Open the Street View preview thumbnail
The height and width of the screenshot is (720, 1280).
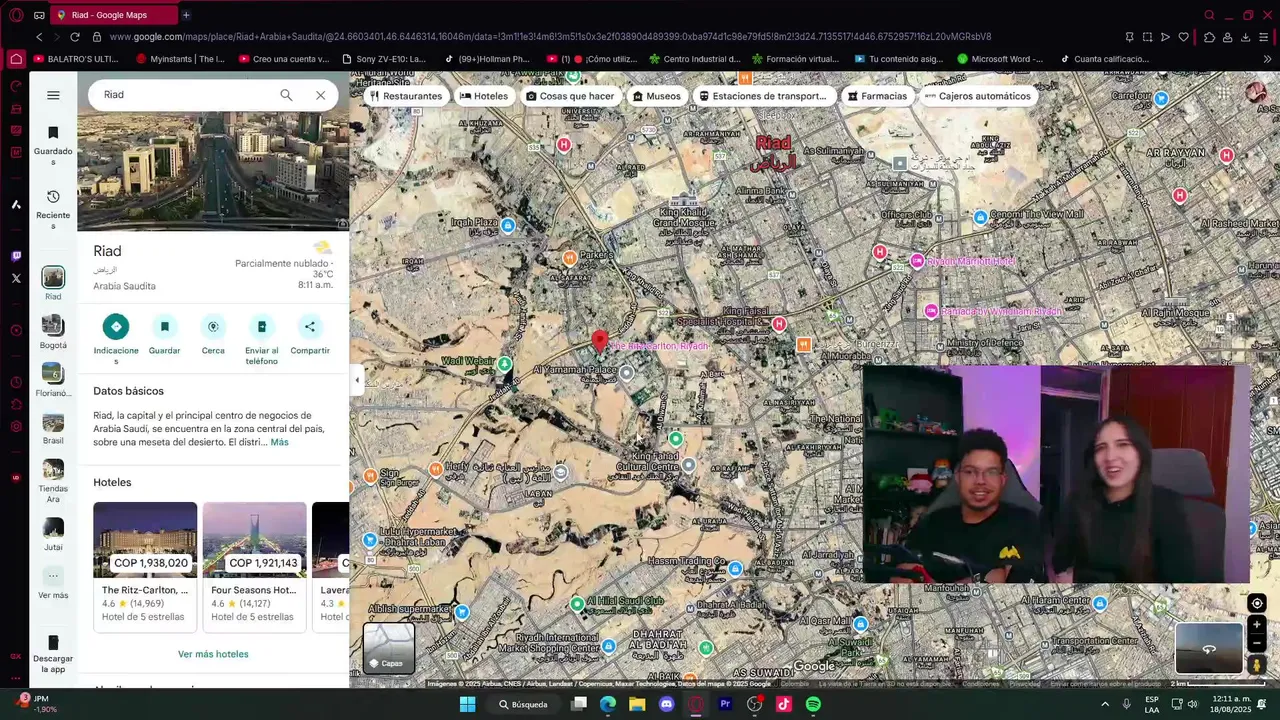(1209, 649)
